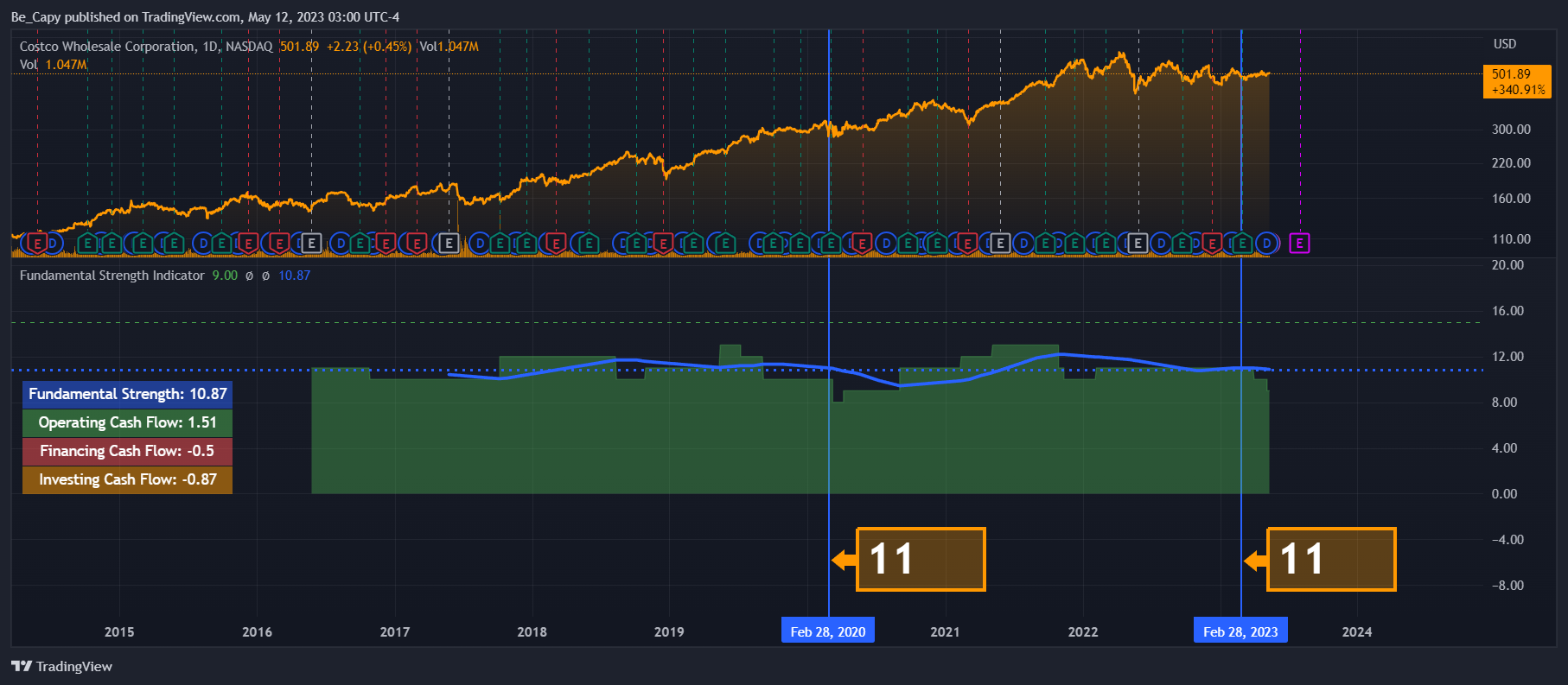The width and height of the screenshot is (1568, 685).
Task: Click the Fundamental Strength: 10.87 table cell
Action: click(127, 394)
